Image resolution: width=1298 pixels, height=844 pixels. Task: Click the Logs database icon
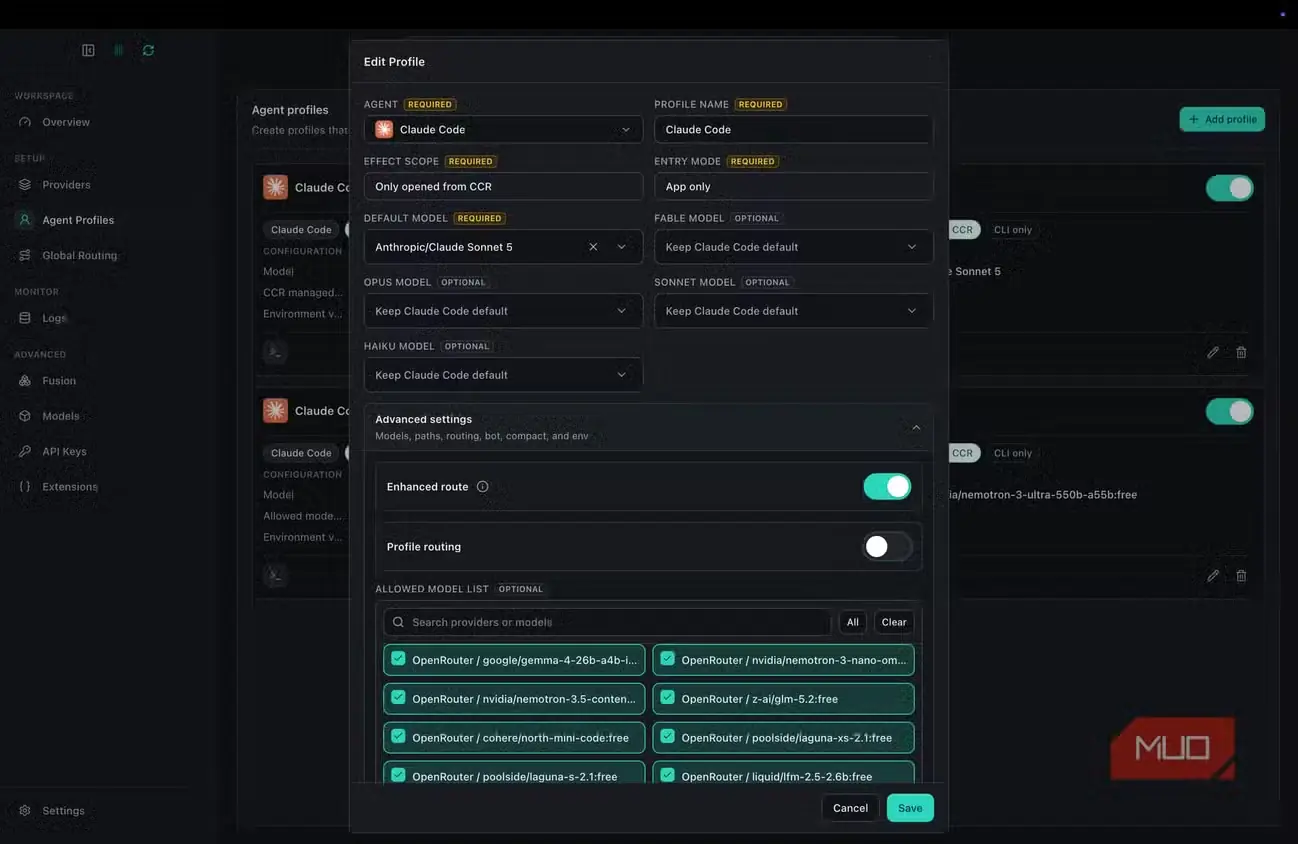tap(25, 318)
